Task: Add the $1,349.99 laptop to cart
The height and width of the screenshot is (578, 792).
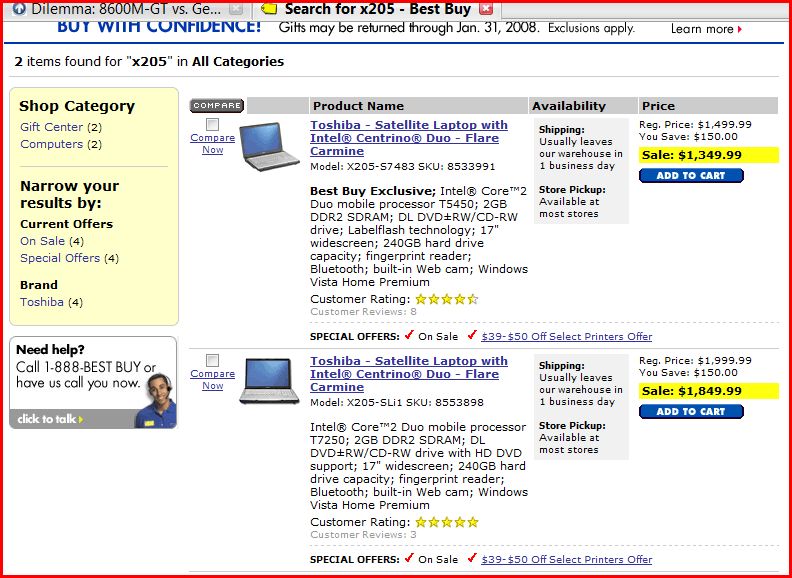Action: (691, 175)
